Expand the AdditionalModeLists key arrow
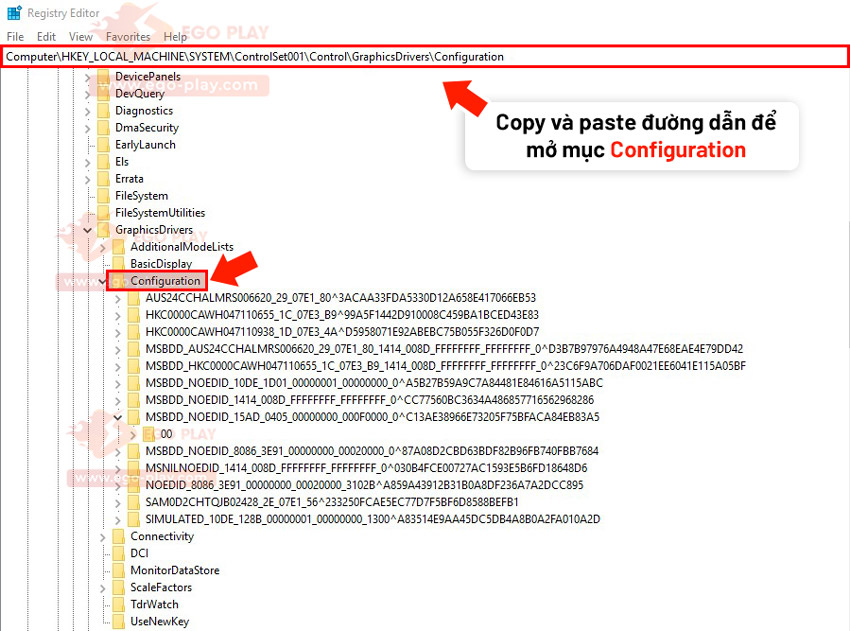This screenshot has width=850, height=631. click(103, 247)
